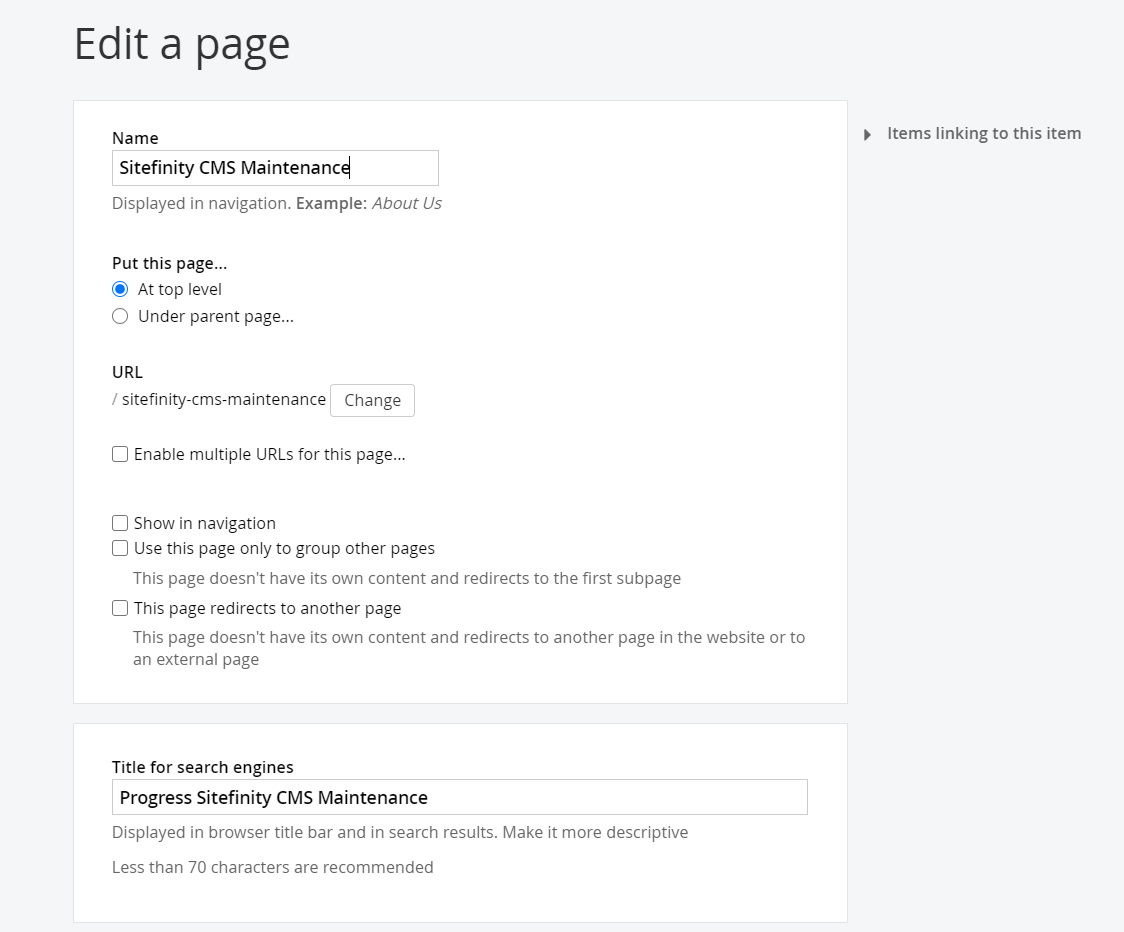Tick the 'Show in navigation' checkbox
Image resolution: width=1124 pixels, height=932 pixels.
(x=120, y=523)
